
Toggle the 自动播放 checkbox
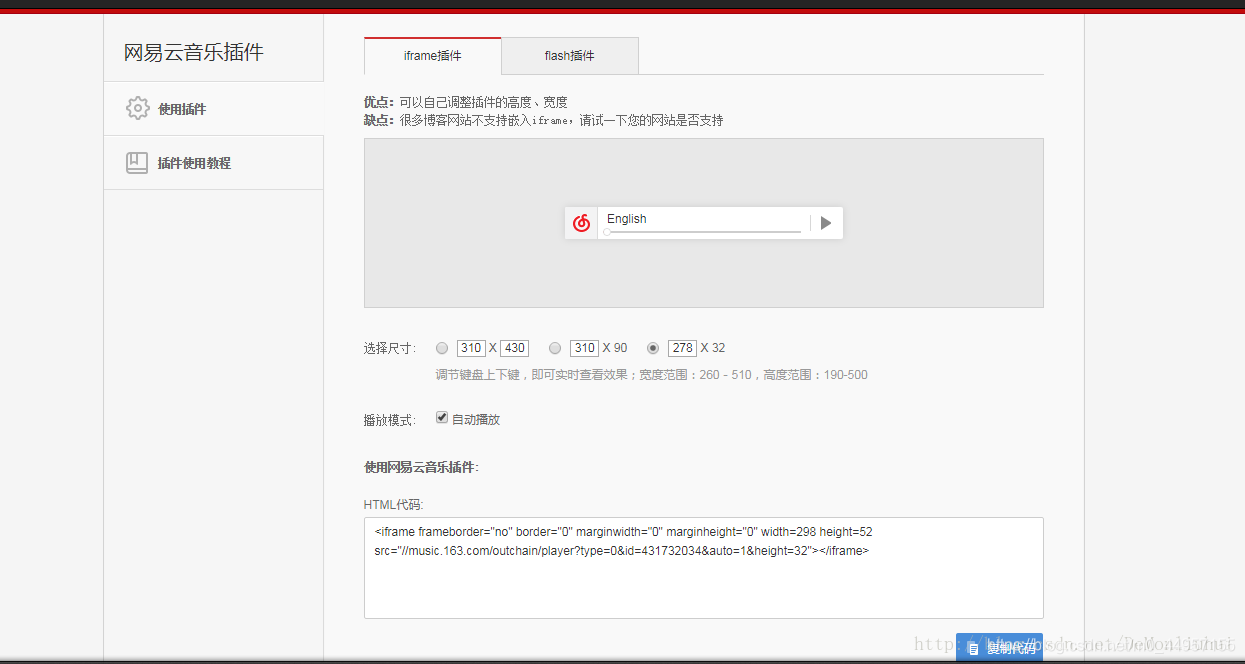coord(442,418)
